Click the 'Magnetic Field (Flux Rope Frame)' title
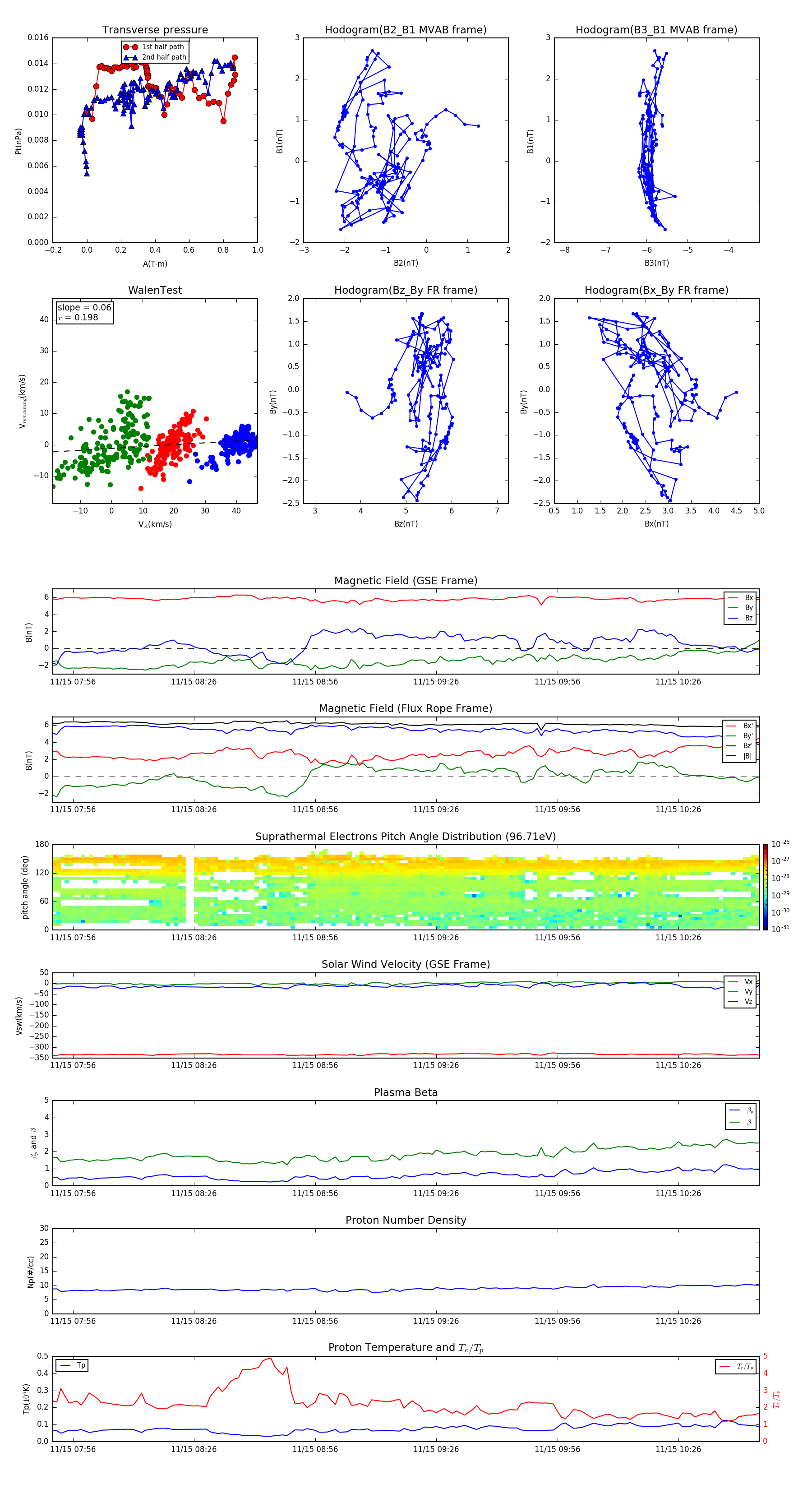812x1489 pixels. click(x=406, y=709)
